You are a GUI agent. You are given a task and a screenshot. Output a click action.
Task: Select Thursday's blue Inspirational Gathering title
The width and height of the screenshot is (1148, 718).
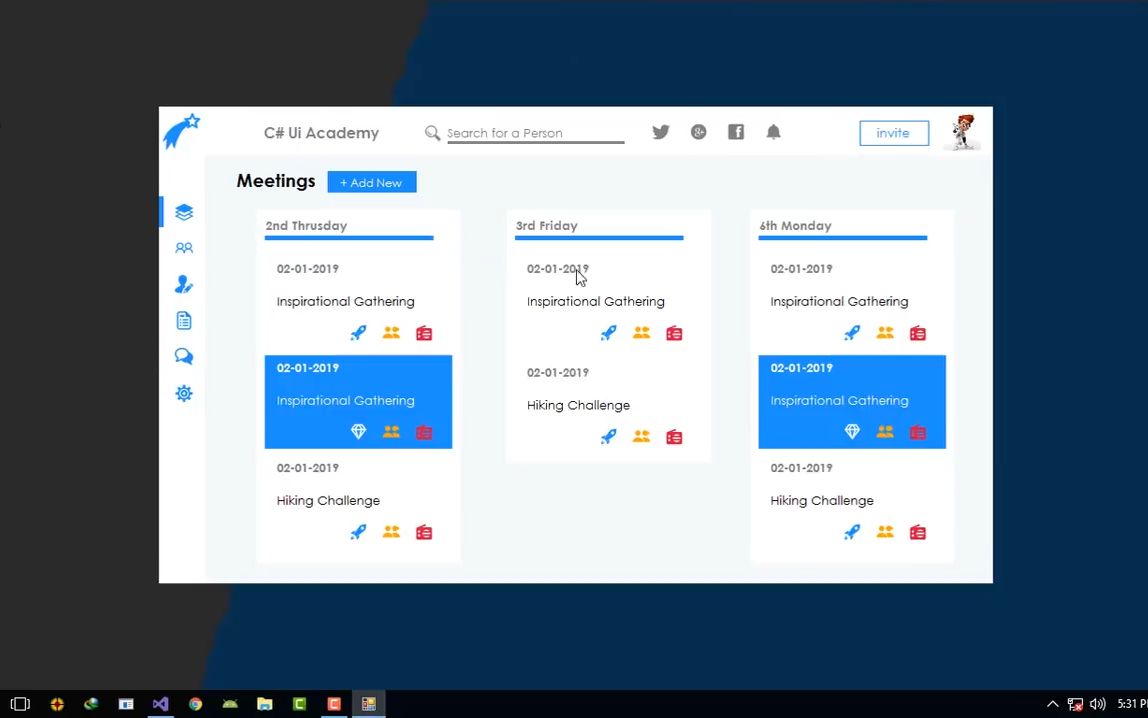[346, 400]
